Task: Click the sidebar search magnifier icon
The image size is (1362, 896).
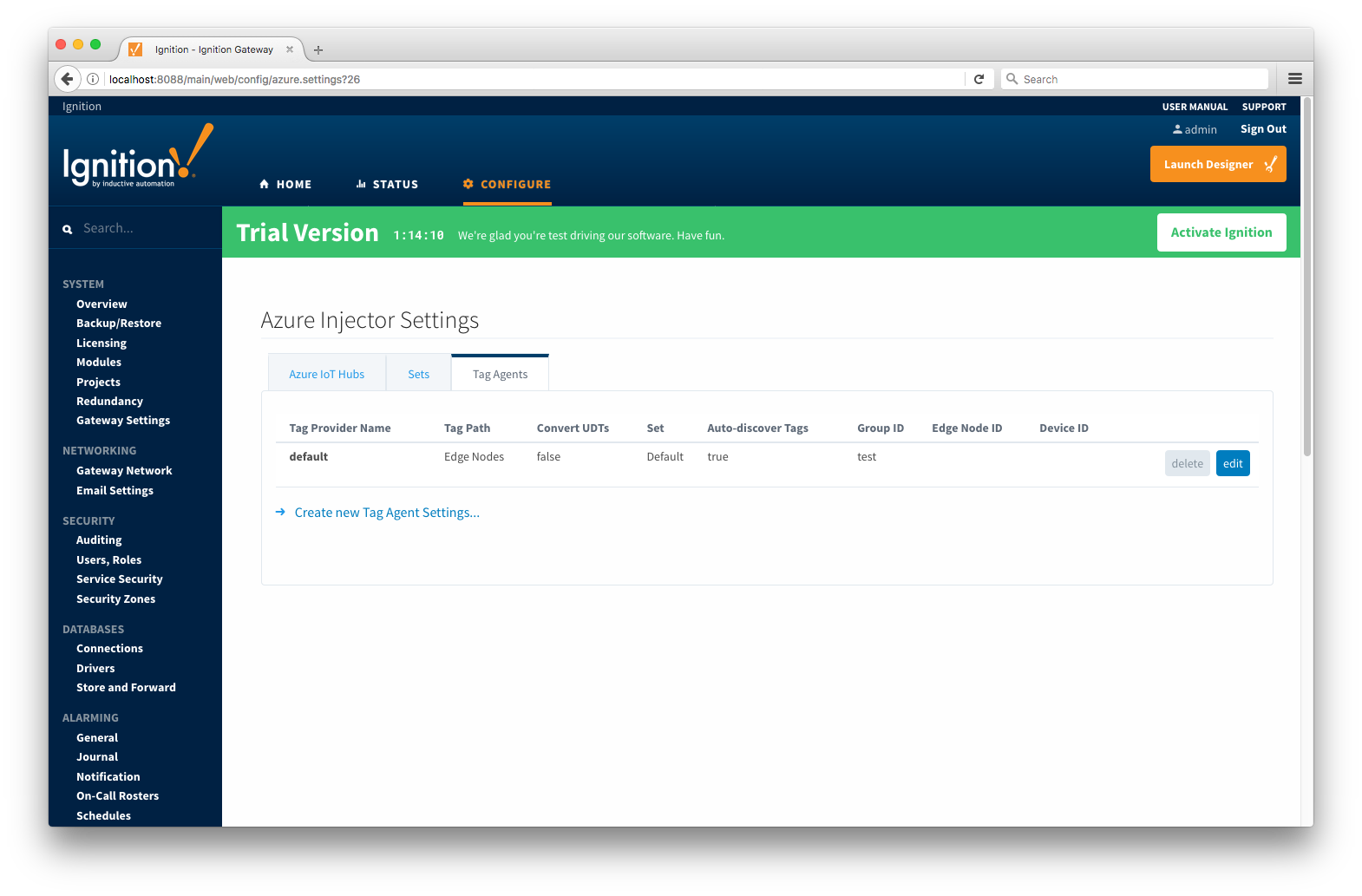Action: click(x=68, y=230)
